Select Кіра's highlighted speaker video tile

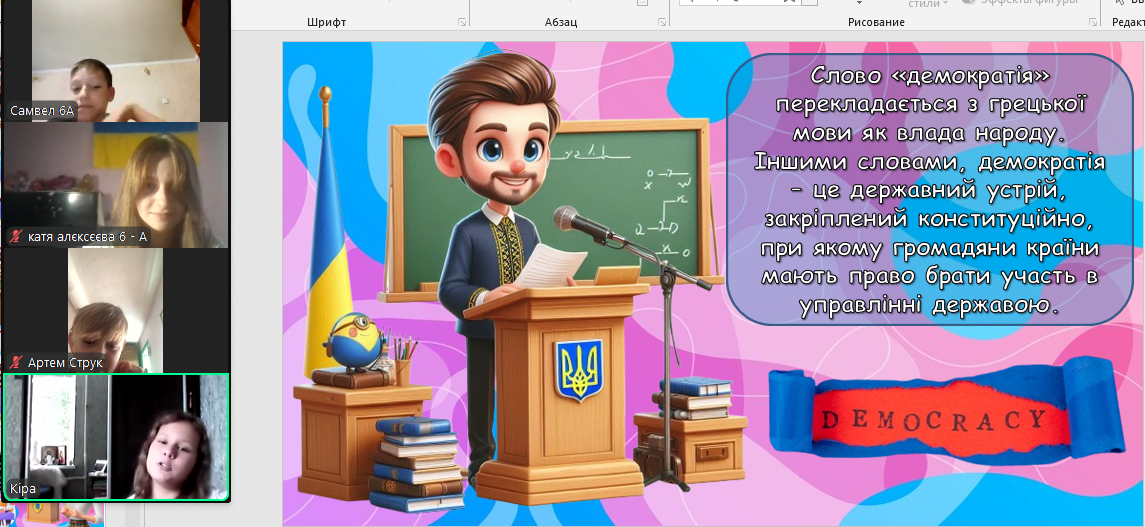(x=115, y=435)
